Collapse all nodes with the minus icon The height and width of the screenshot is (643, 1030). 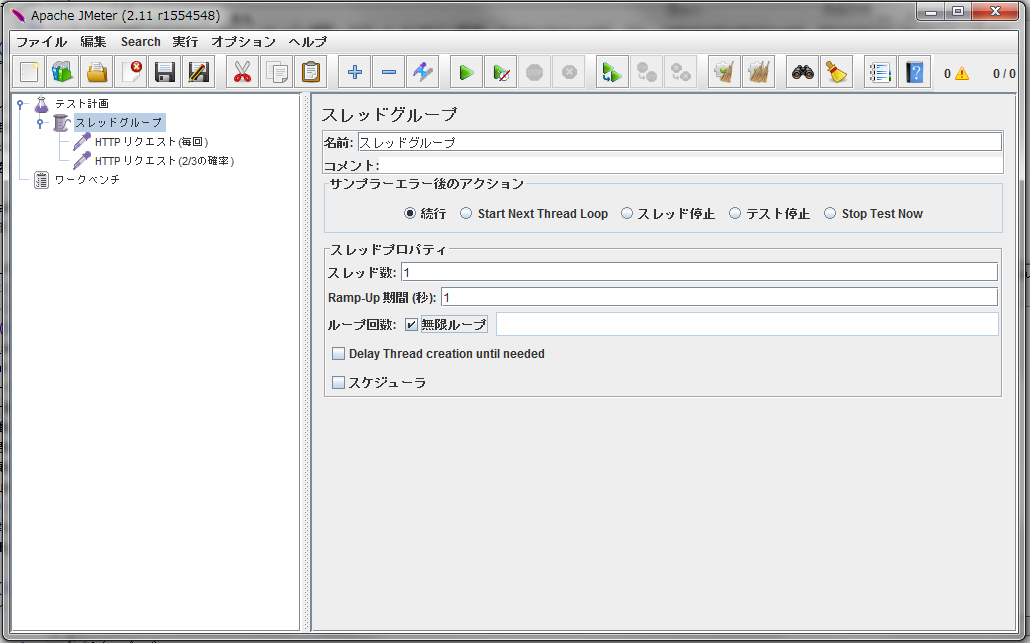(389, 72)
